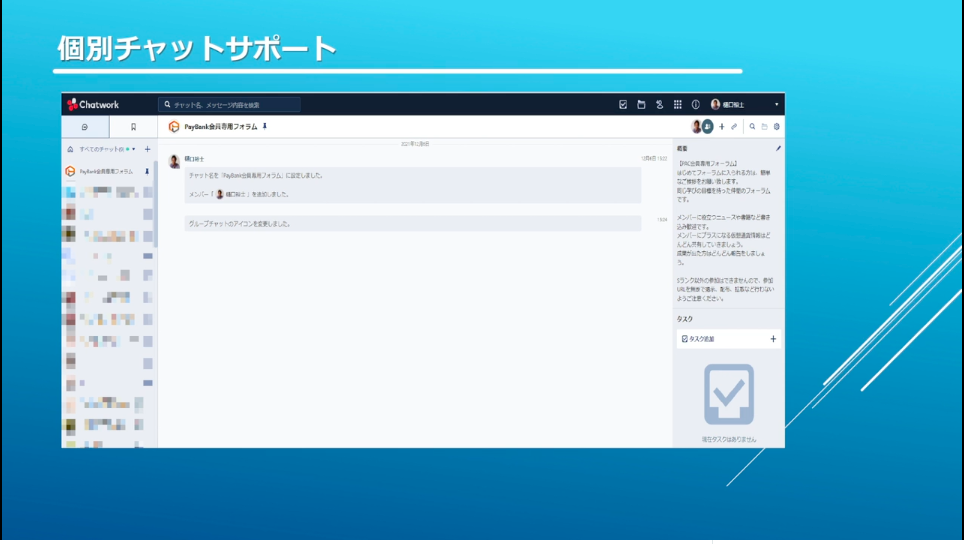964x544 pixels.
Task: Open the file management icon in top bar
Action: coord(641,104)
